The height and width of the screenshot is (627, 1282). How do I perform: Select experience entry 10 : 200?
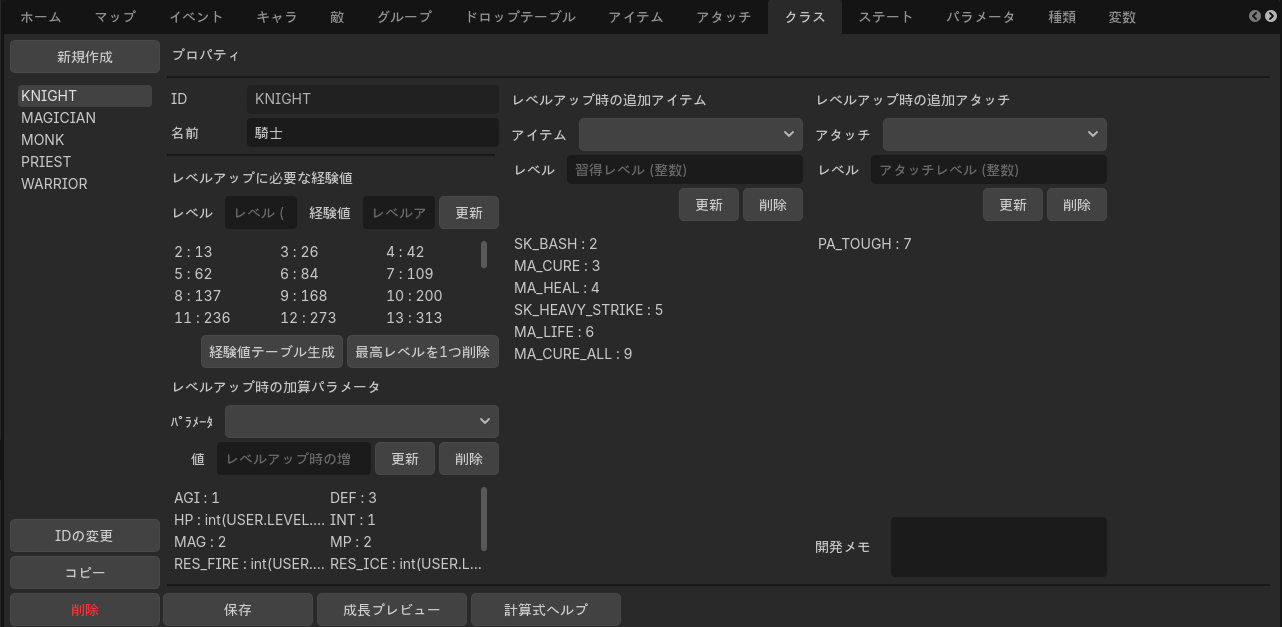click(x=414, y=296)
